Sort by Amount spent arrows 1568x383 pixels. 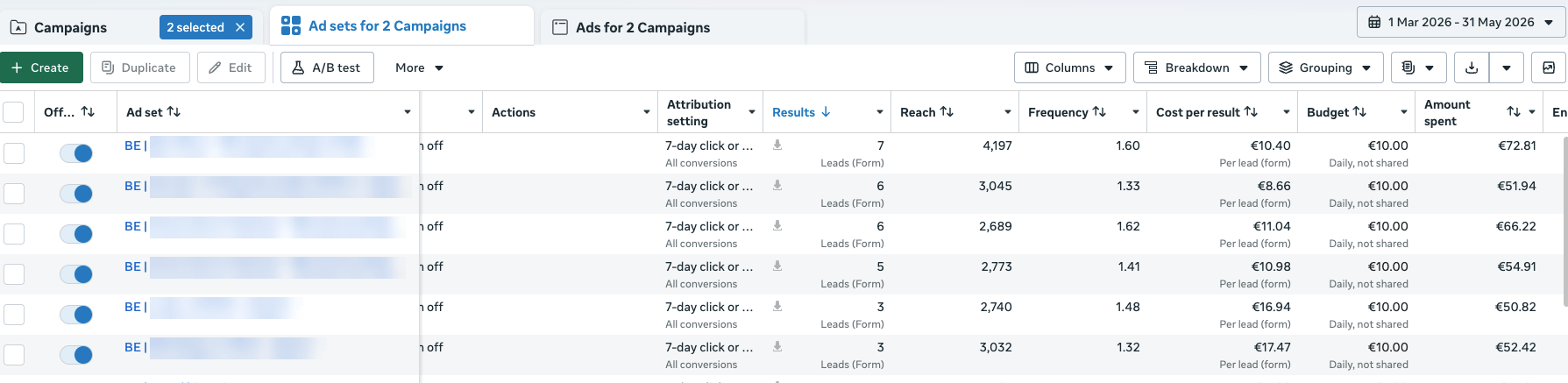point(1514,111)
